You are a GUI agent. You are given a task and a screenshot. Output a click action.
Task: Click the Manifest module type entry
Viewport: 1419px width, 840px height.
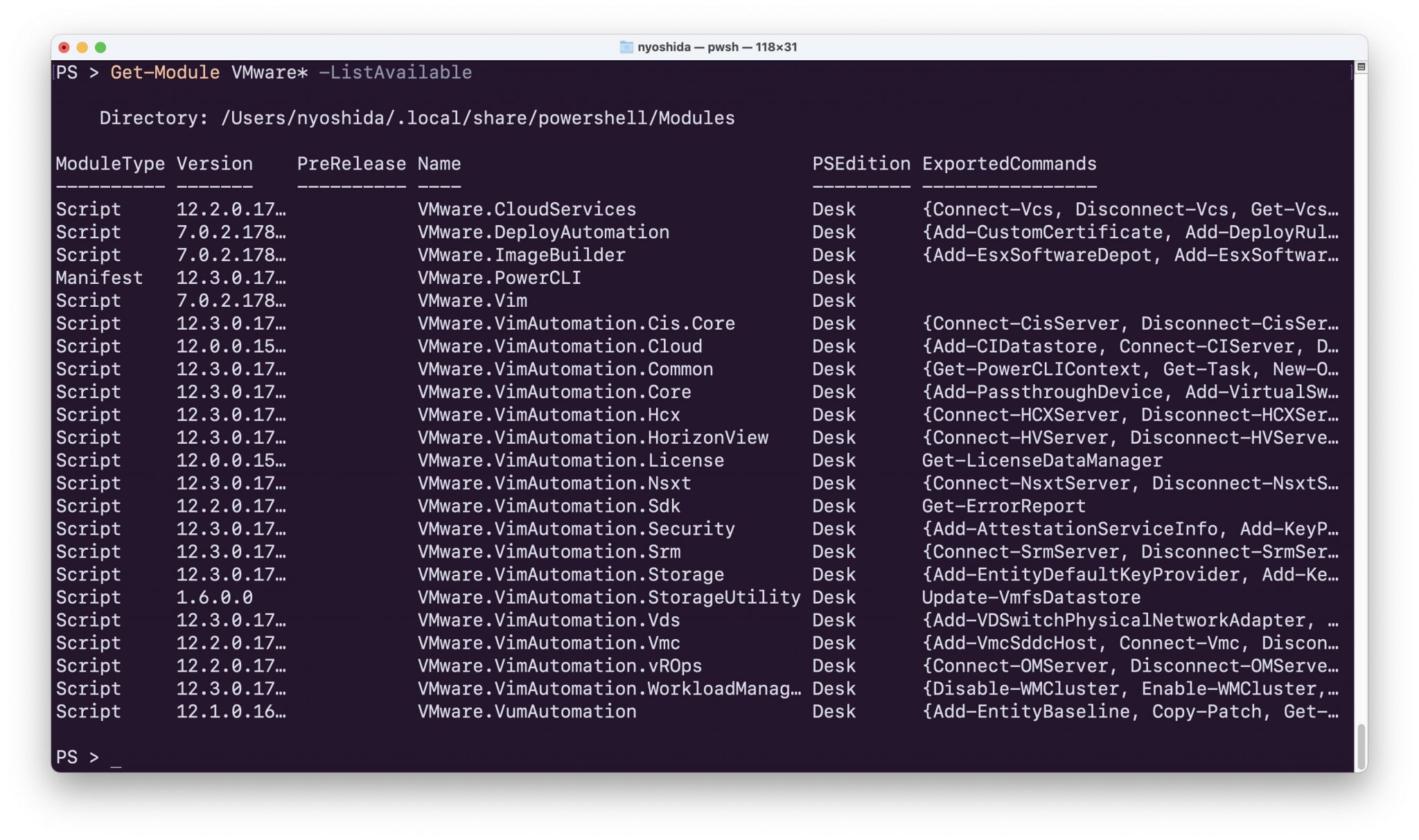point(99,278)
